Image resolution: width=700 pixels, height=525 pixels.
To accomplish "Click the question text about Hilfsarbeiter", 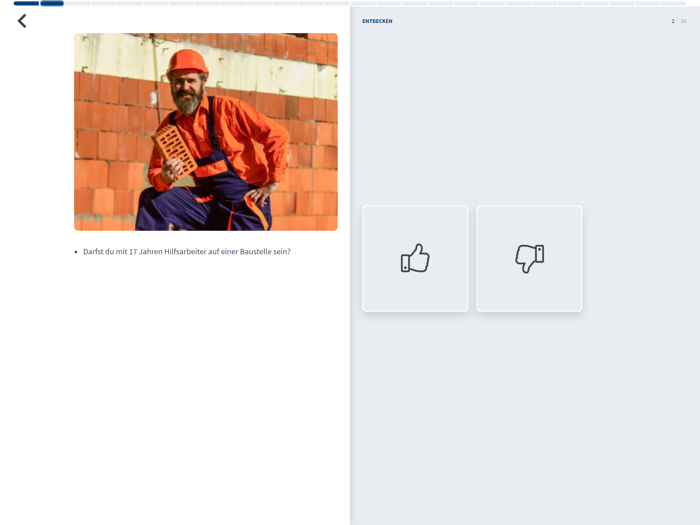I will click(187, 252).
